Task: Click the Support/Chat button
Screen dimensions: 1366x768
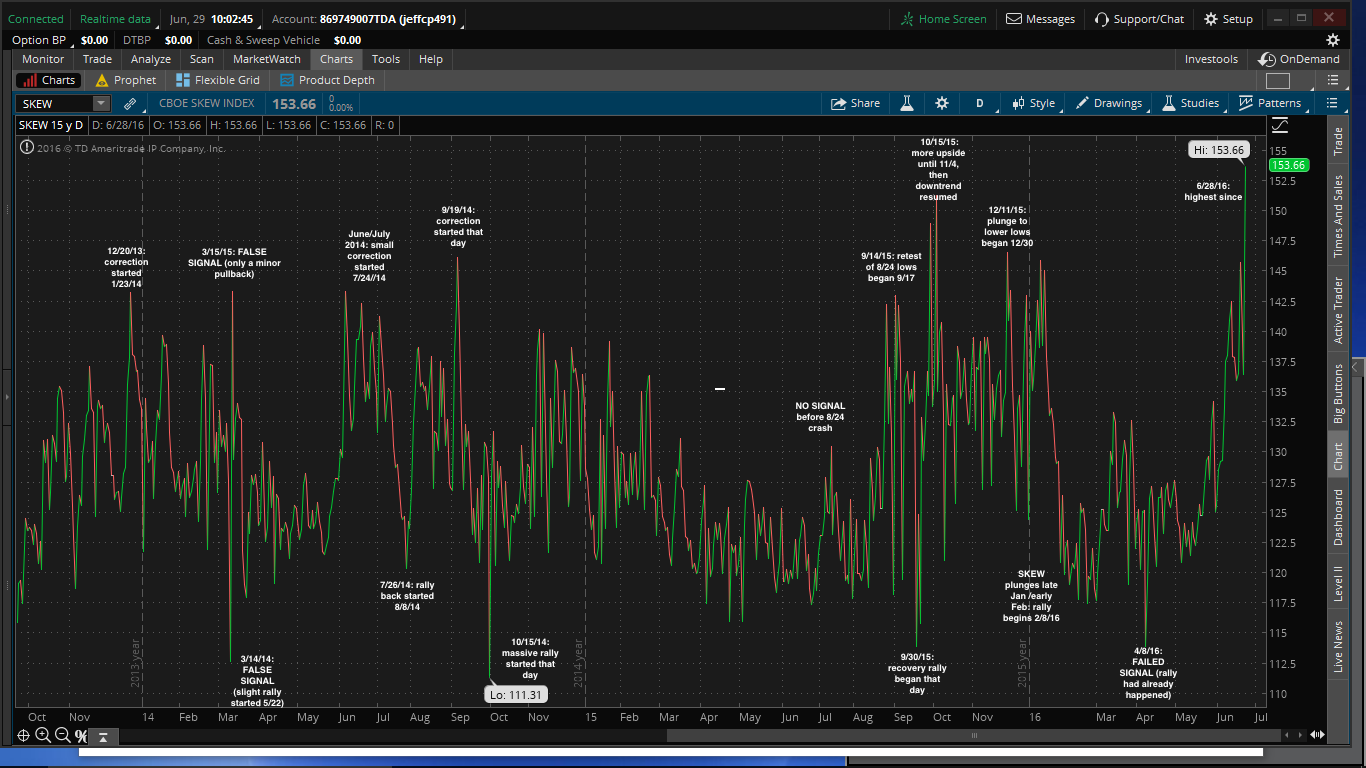Action: [1139, 19]
